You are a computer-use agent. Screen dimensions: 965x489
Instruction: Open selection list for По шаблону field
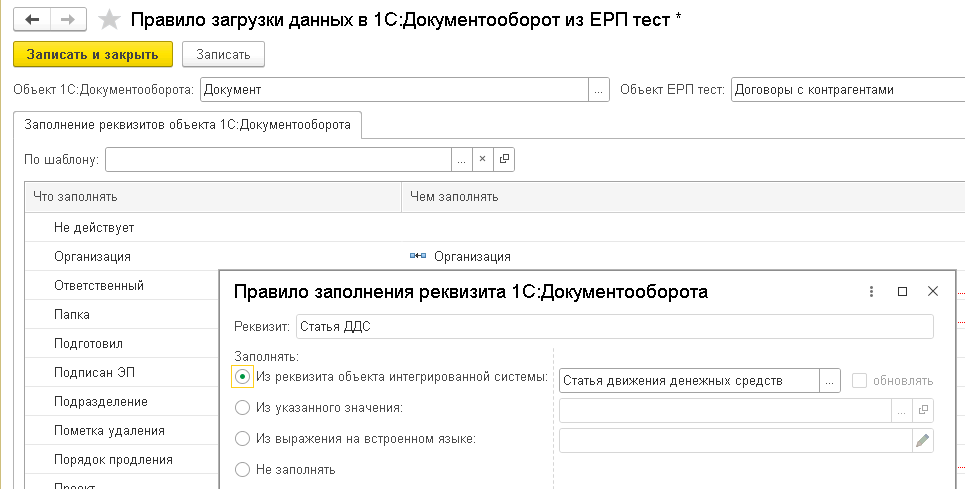point(460,159)
